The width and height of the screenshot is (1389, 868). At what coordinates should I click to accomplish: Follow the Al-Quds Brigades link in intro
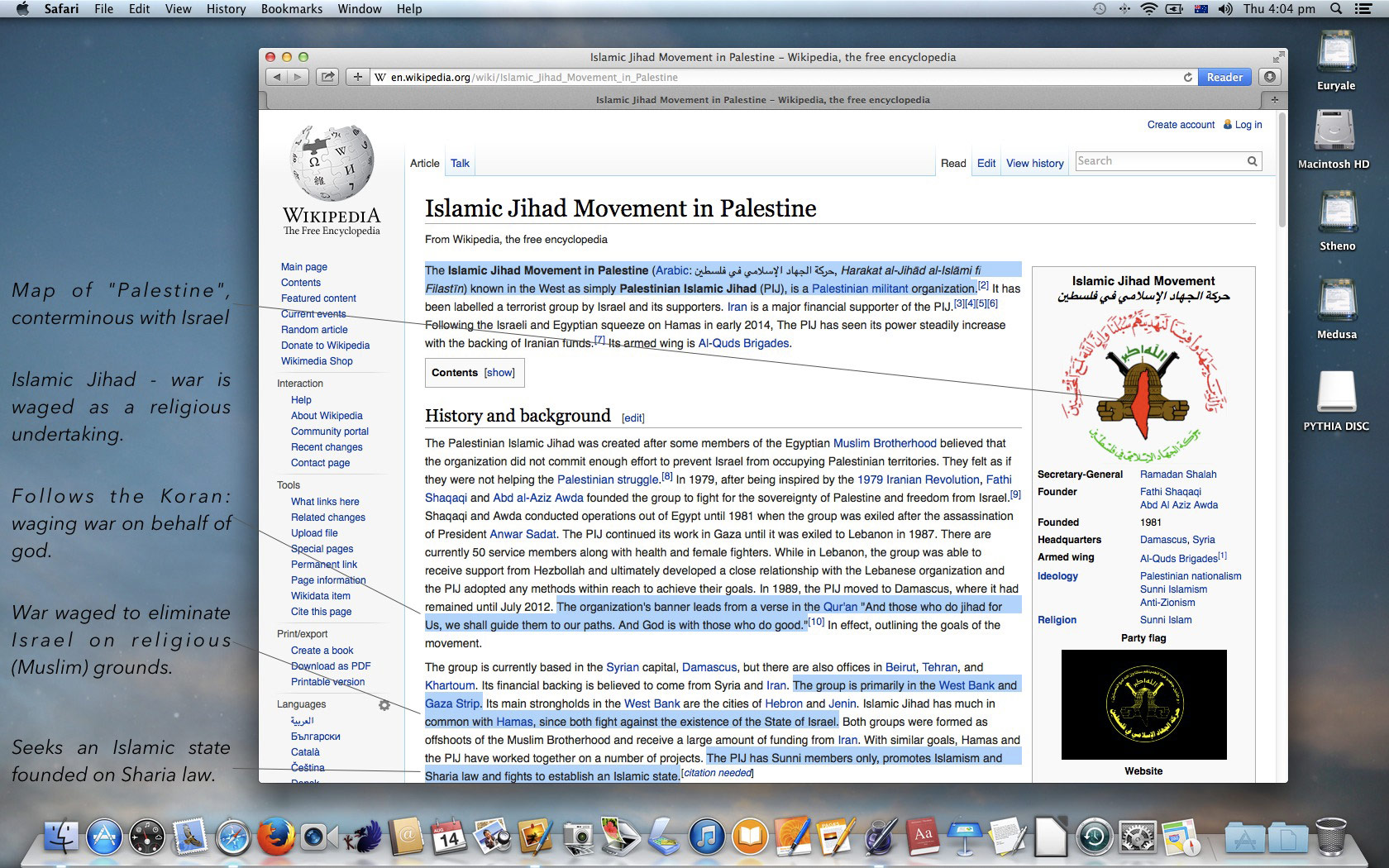743,343
